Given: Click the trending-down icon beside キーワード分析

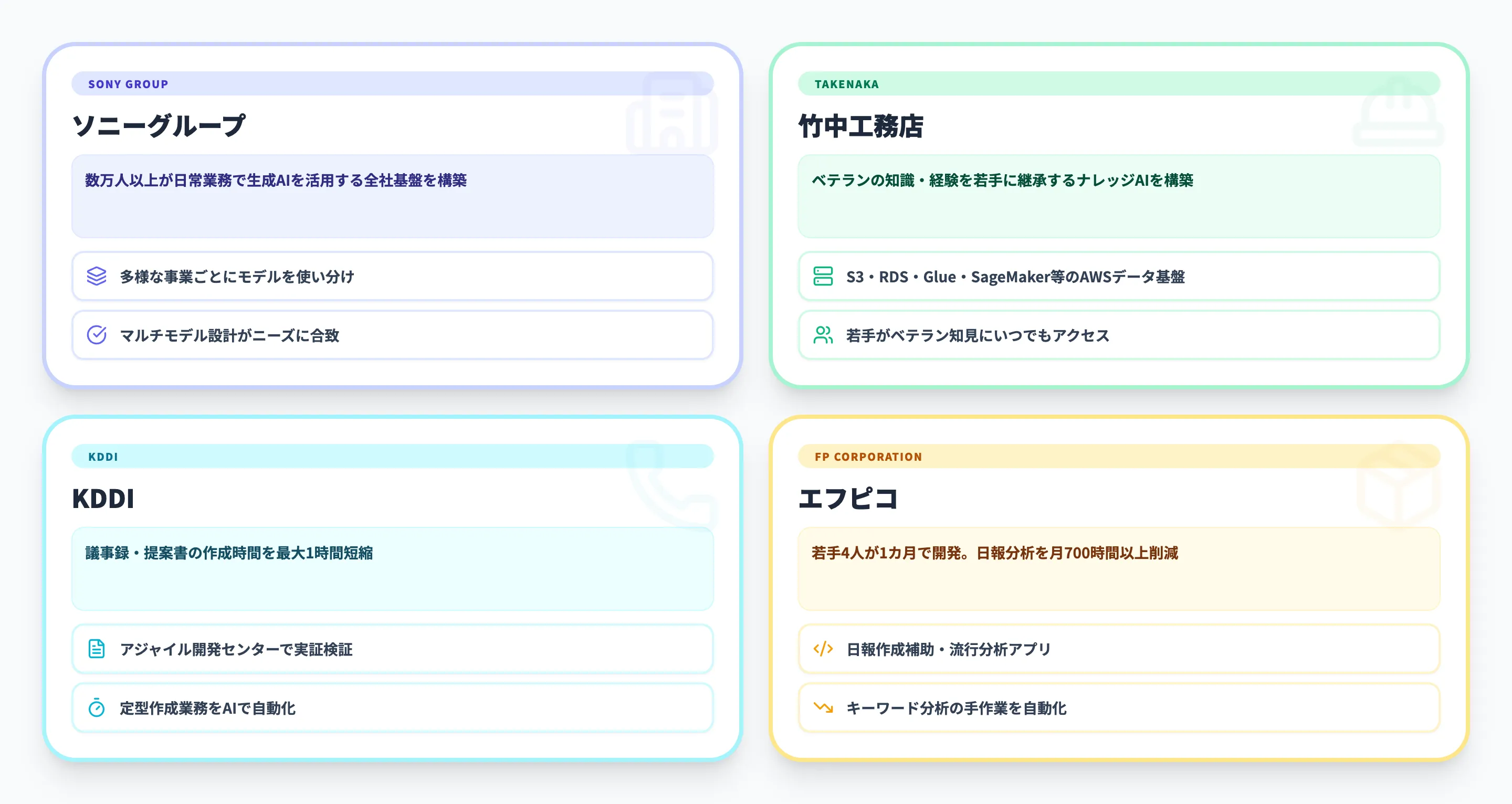Looking at the screenshot, I should [x=823, y=707].
